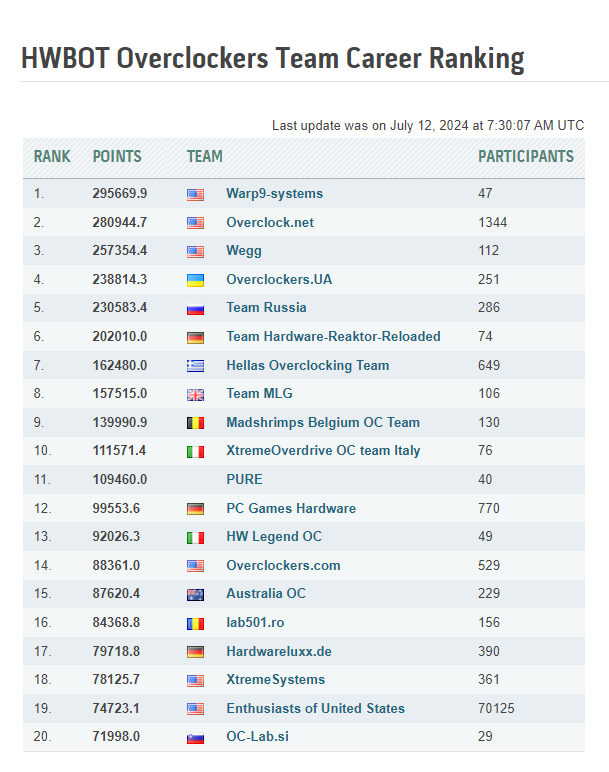This screenshot has height=772, width=609.
Task: Click the points value 238814.3
Action: click(120, 280)
